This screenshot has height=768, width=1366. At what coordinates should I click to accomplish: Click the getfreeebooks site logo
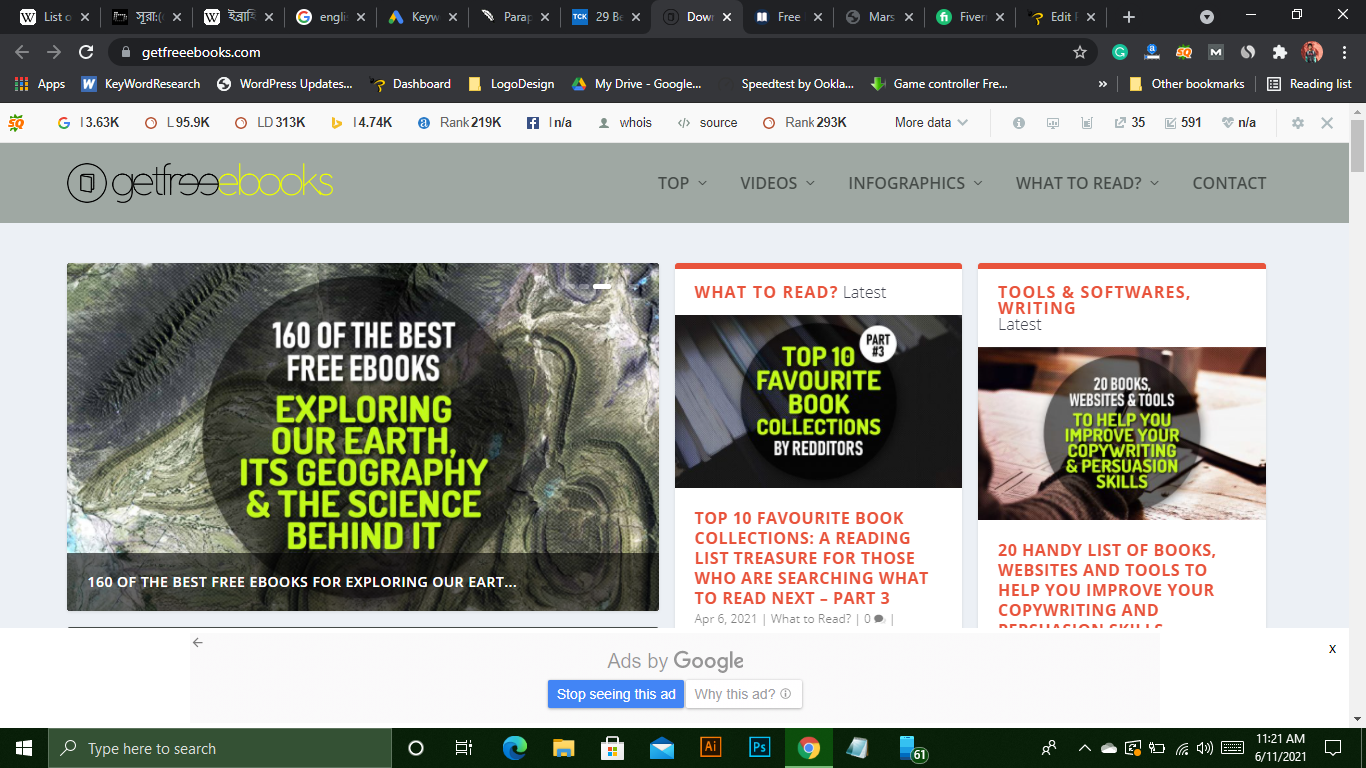coord(200,183)
